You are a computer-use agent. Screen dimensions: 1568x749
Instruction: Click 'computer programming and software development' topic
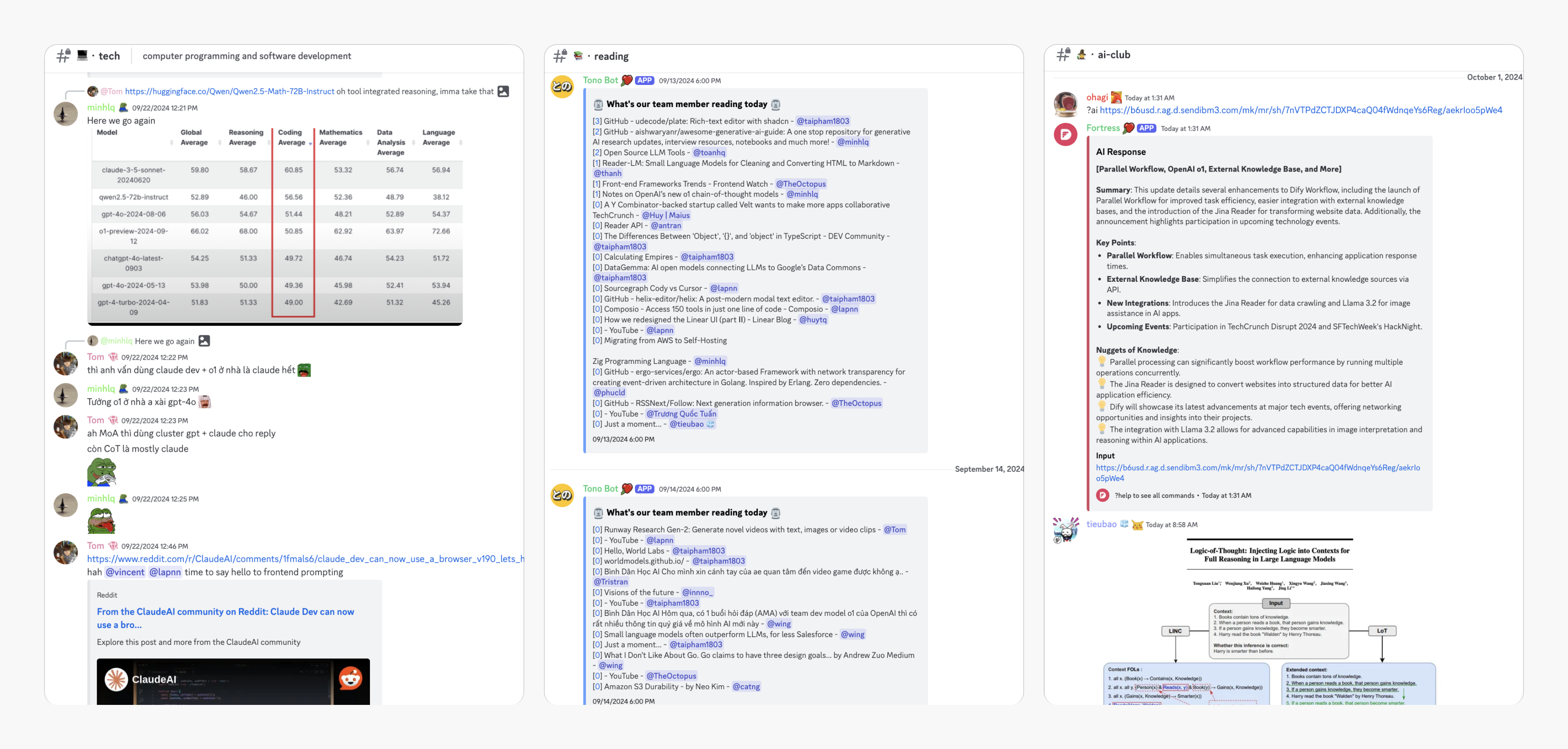pyautogui.click(x=247, y=56)
